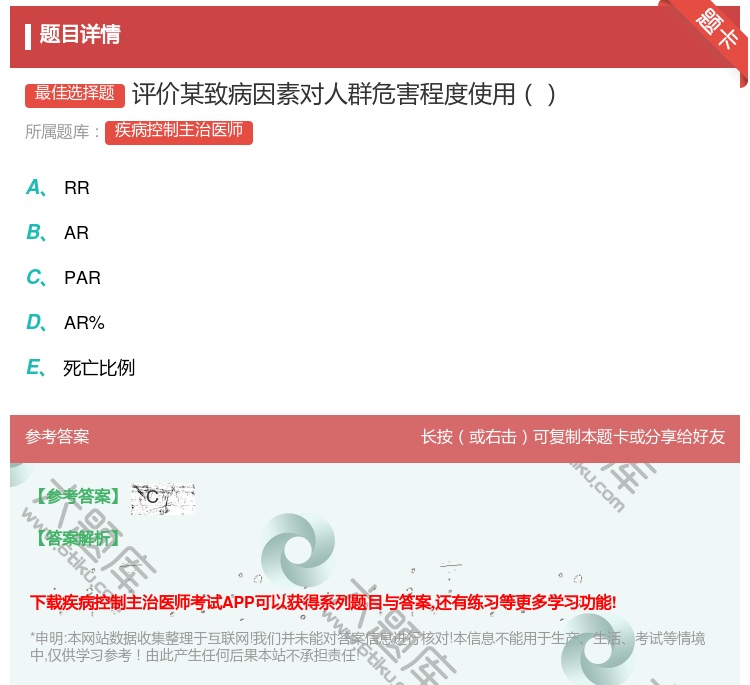
Task: Click the 最佳选择题 type badge
Action: [75, 94]
